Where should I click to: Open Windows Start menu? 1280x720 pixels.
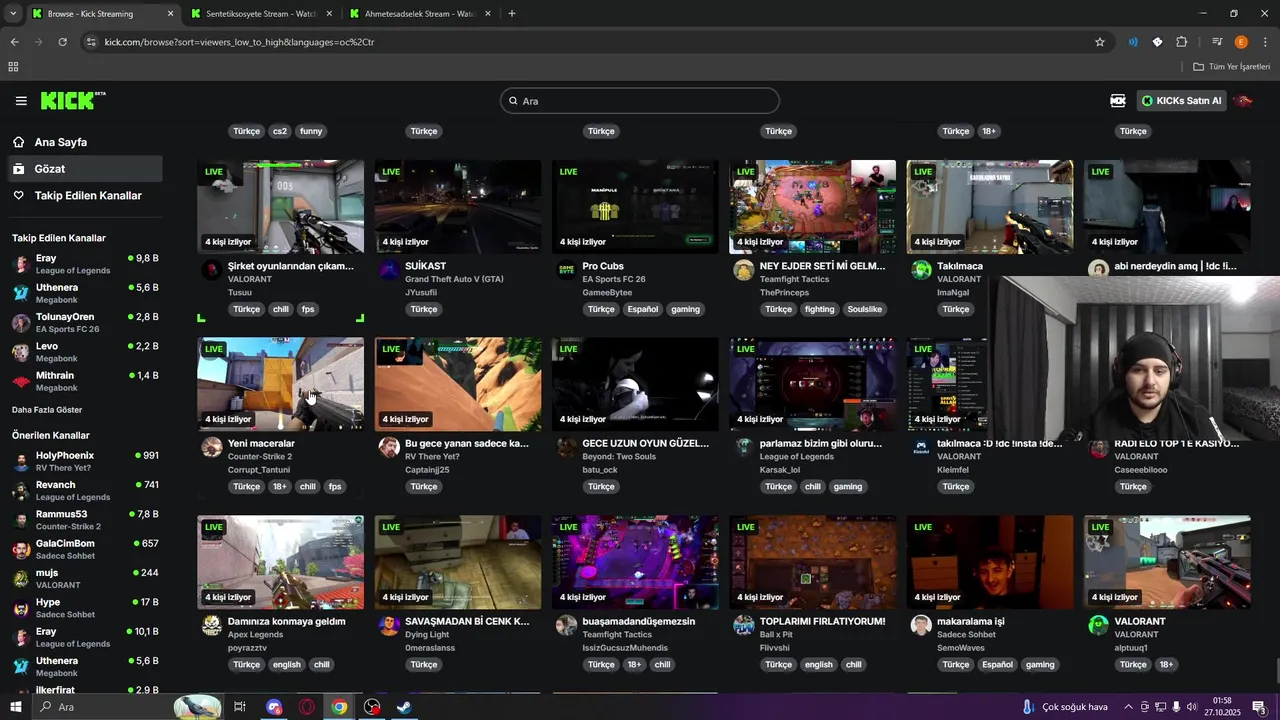tap(15, 707)
